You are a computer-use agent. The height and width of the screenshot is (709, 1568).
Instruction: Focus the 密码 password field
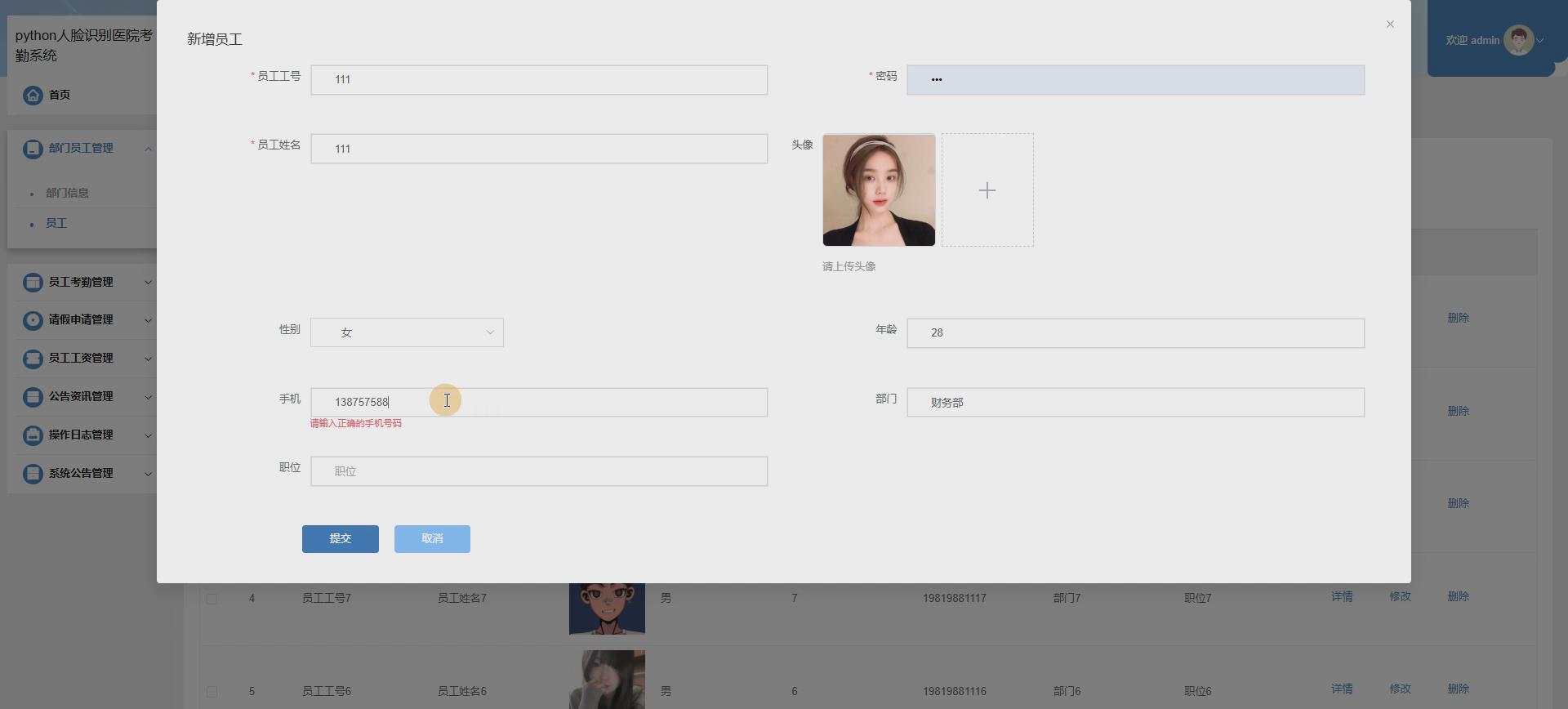click(1135, 80)
